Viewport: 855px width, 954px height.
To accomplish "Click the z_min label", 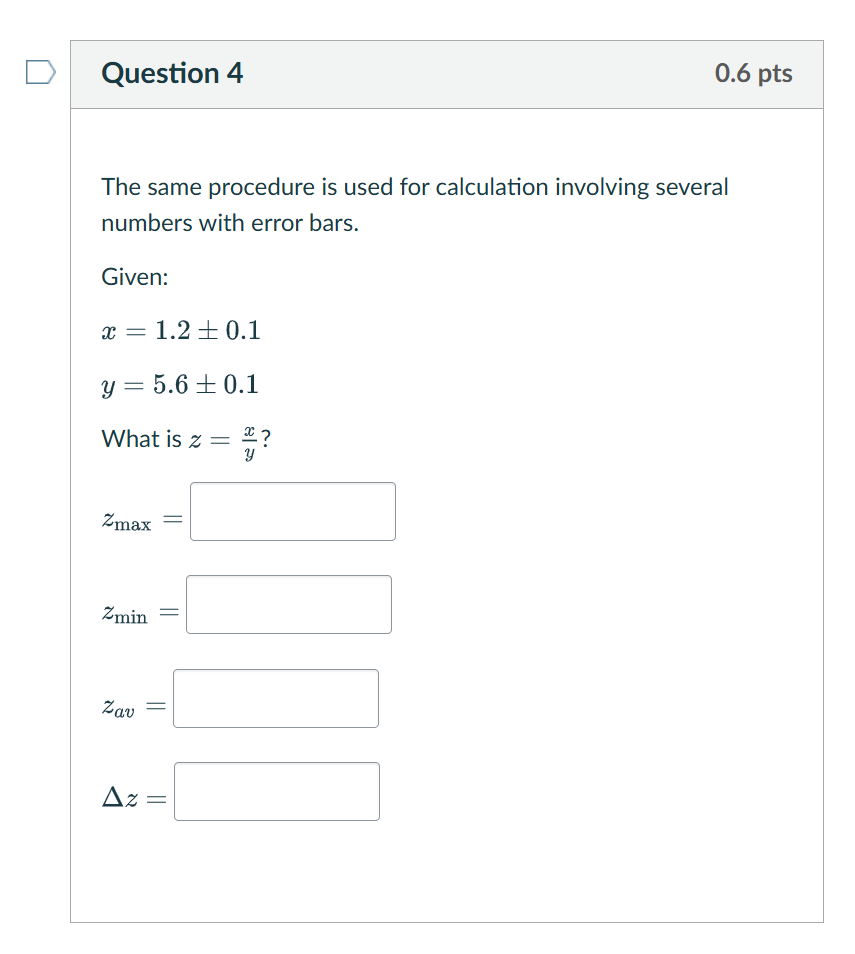I will pos(126,611).
